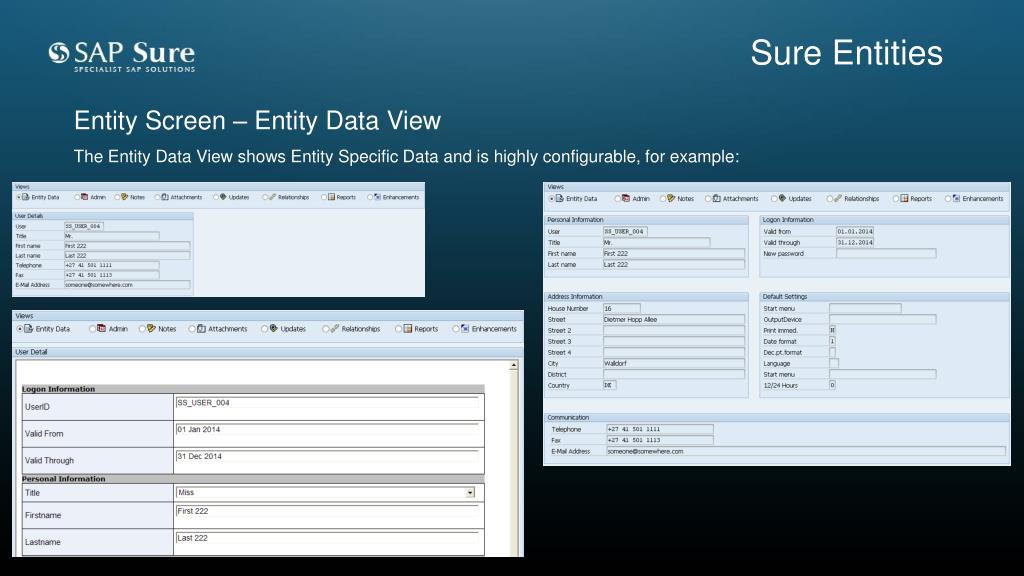Image resolution: width=1024 pixels, height=576 pixels.
Task: Click the Date format field
Action: (833, 341)
